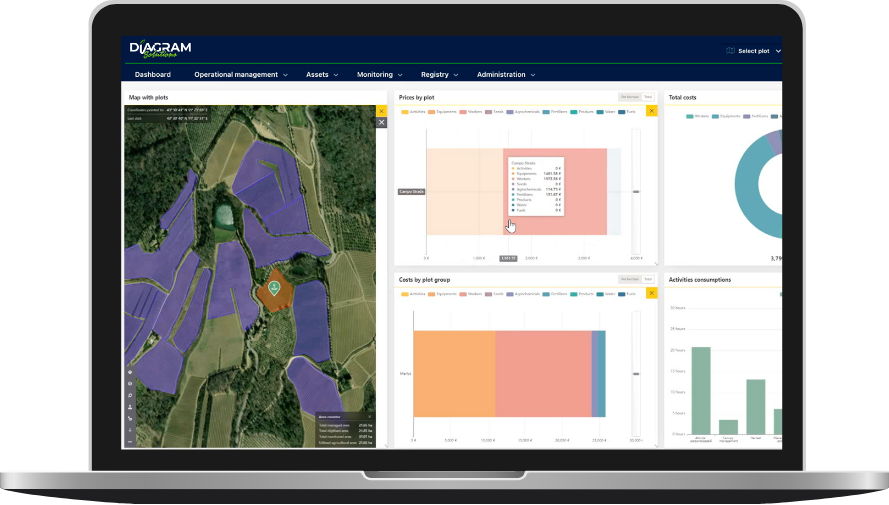Toggle Equipments legend in Prices by plot
This screenshot has height=505, width=889.
[x=442, y=112]
